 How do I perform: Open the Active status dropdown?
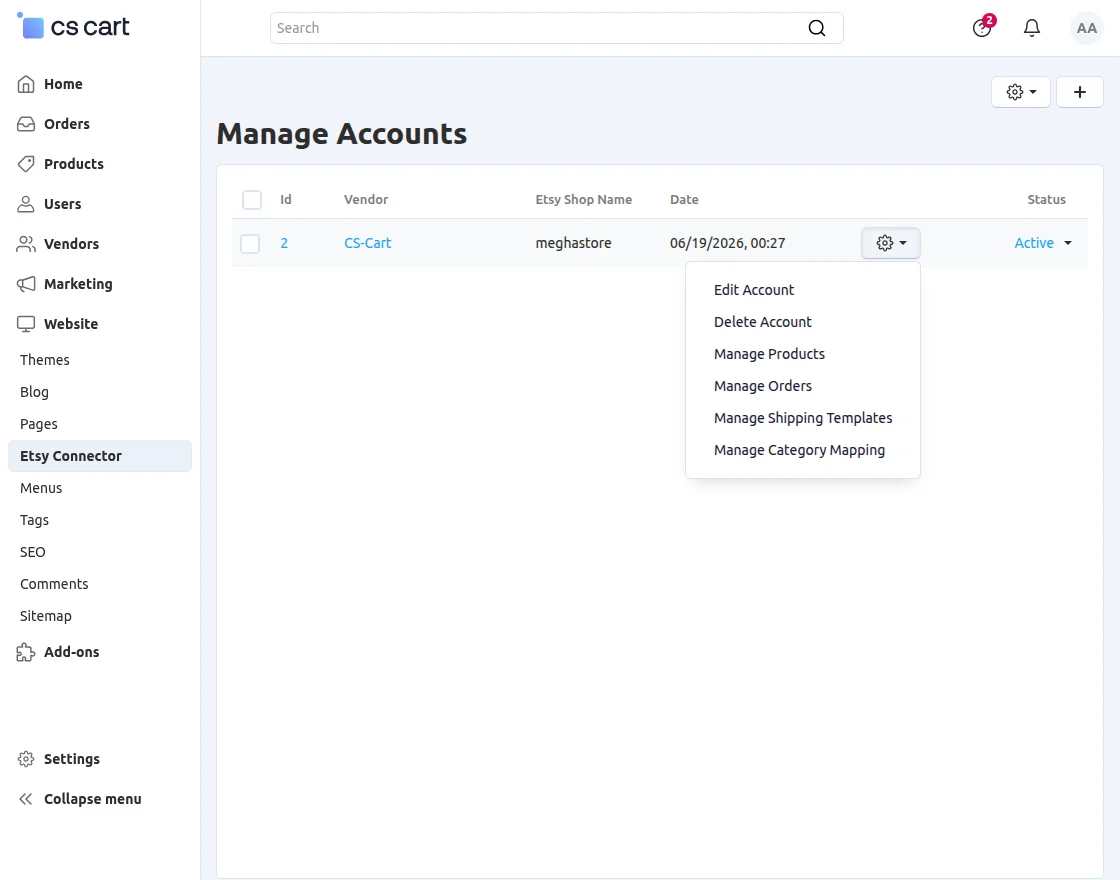1043,243
